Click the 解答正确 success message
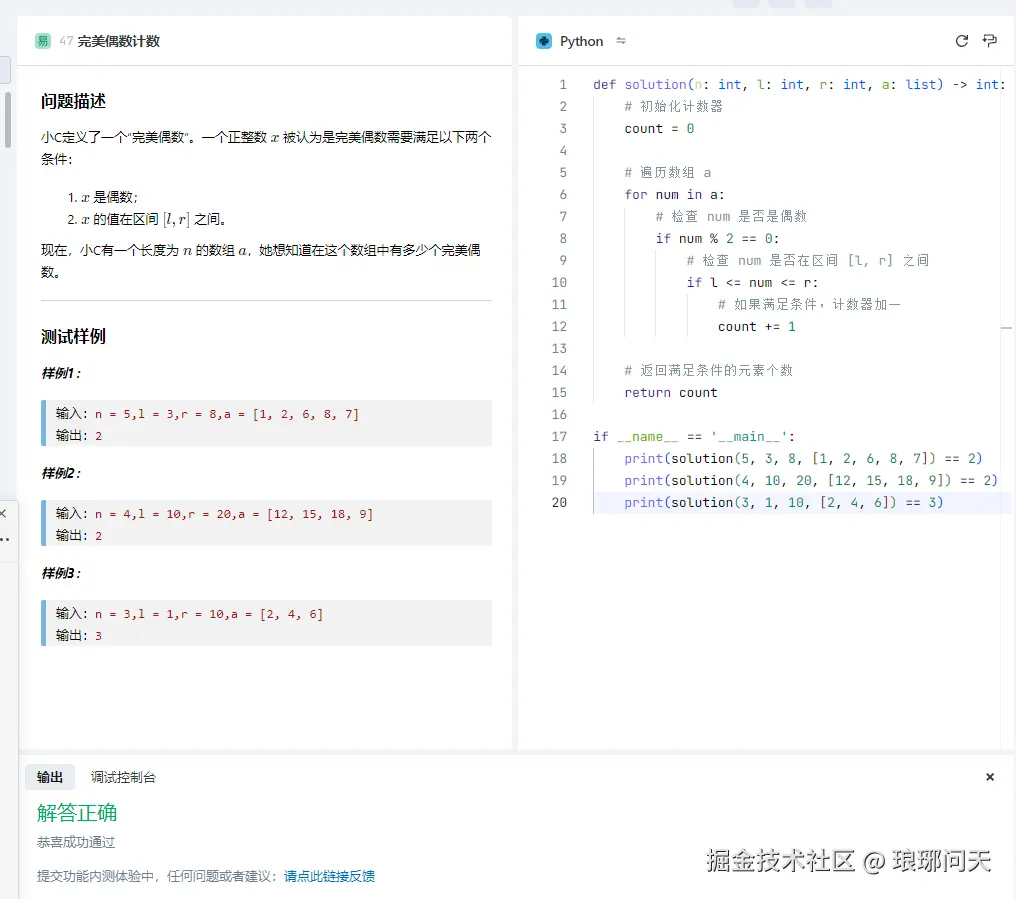Image resolution: width=1016 pixels, height=899 pixels. pos(76,813)
